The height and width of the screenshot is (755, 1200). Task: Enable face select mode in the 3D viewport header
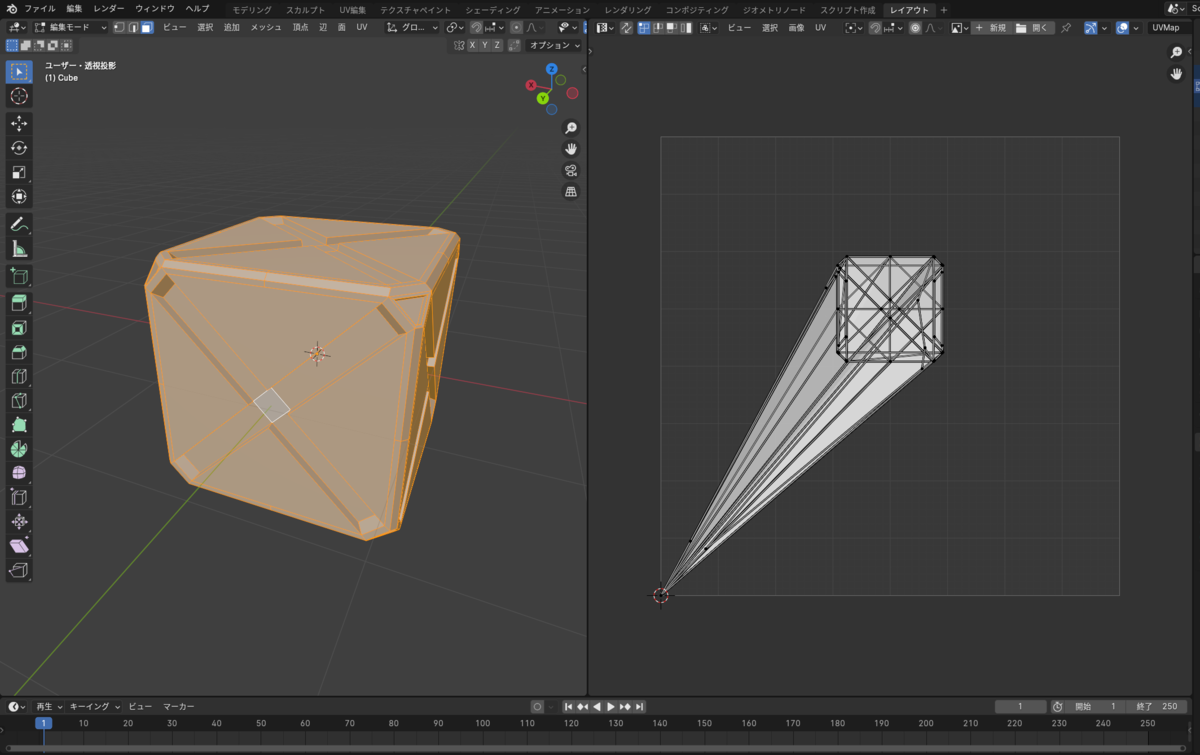click(x=147, y=28)
